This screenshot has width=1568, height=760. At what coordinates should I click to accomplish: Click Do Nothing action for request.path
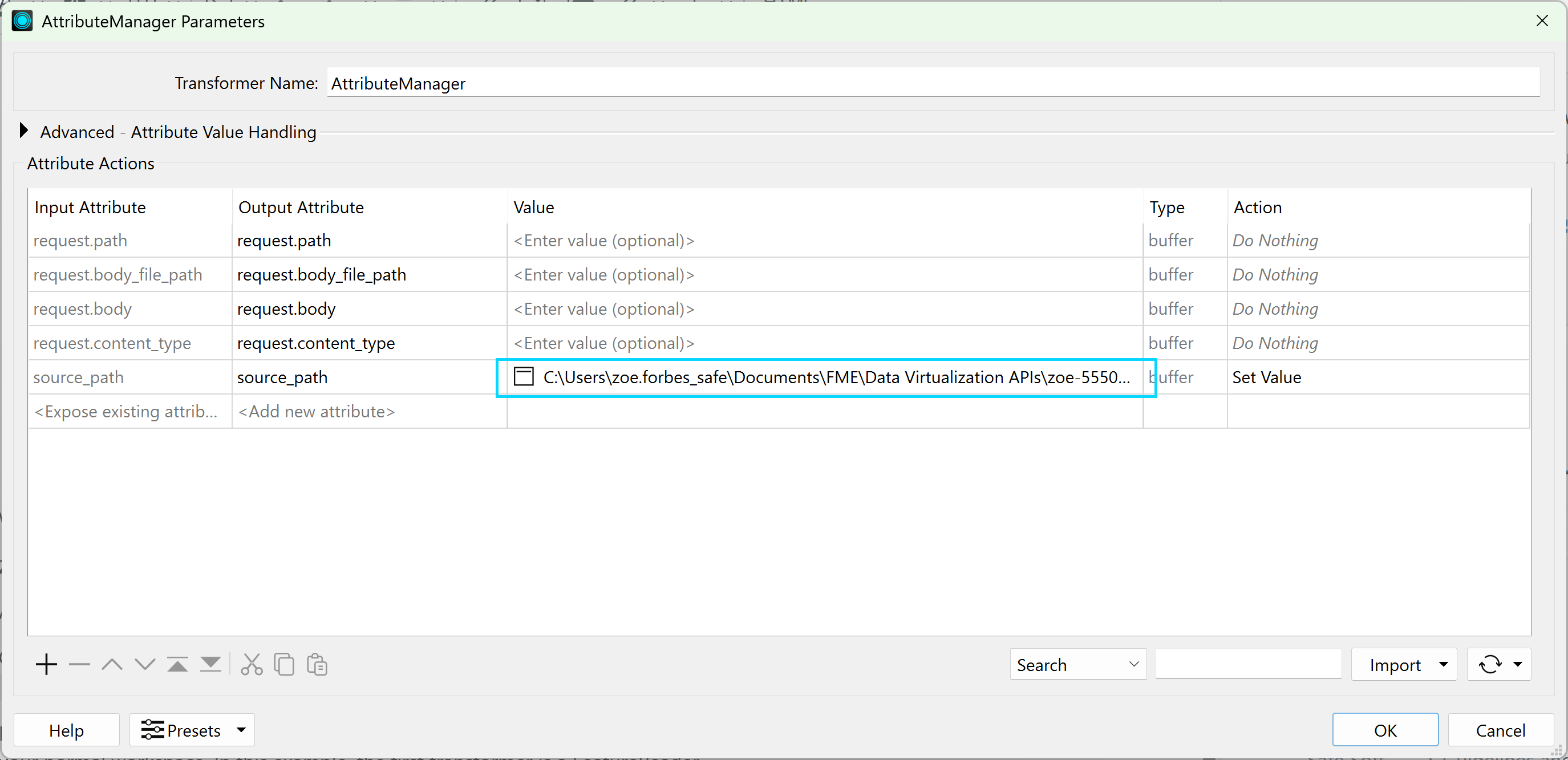pos(1378,241)
